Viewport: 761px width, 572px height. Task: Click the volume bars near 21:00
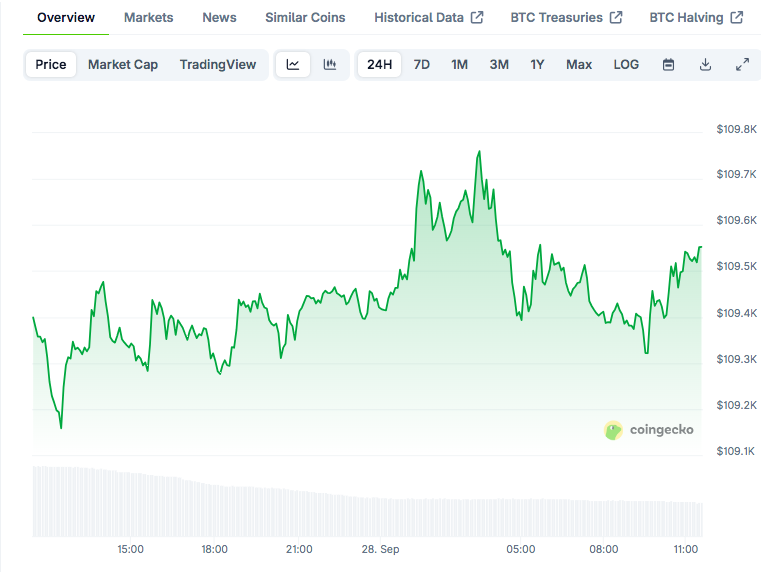pyautogui.click(x=299, y=512)
